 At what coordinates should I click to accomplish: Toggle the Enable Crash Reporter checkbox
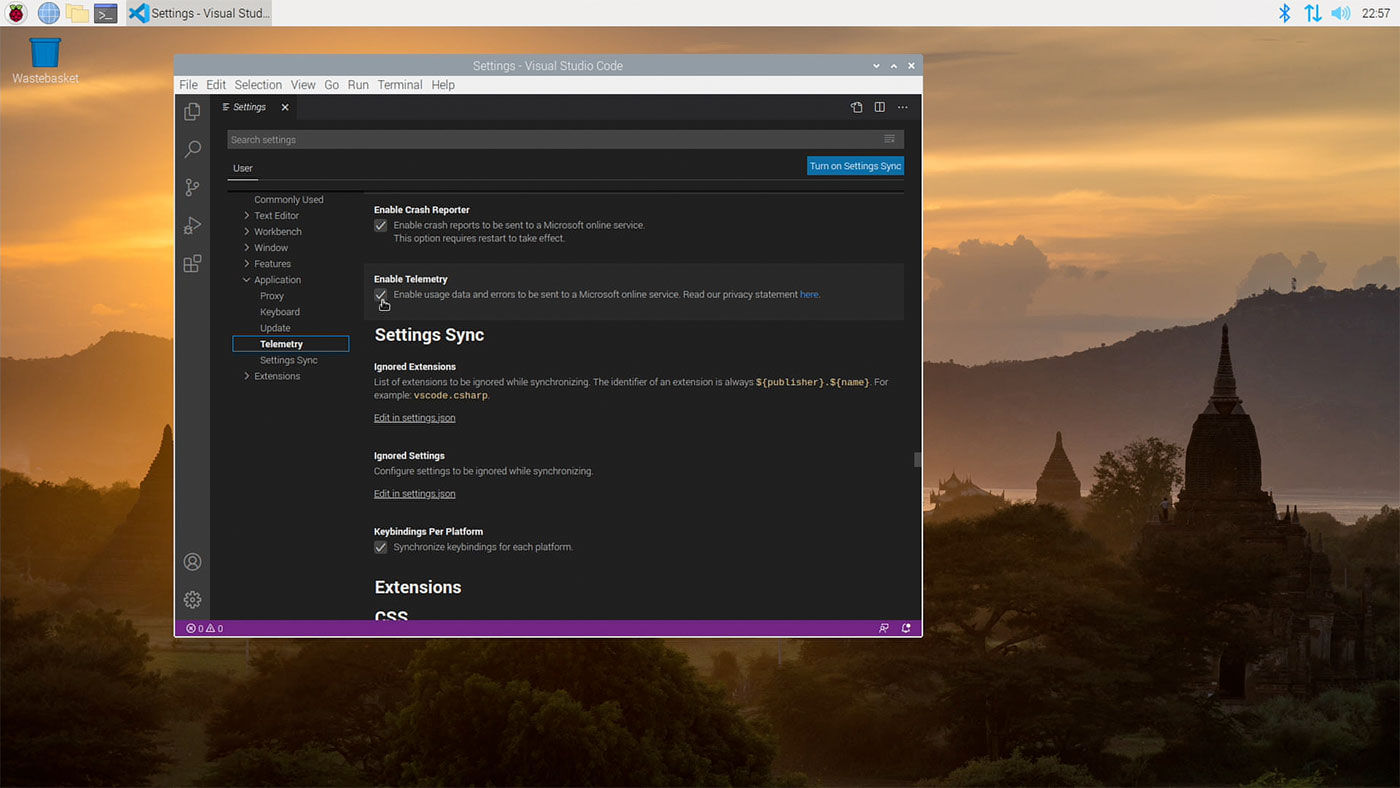click(381, 226)
